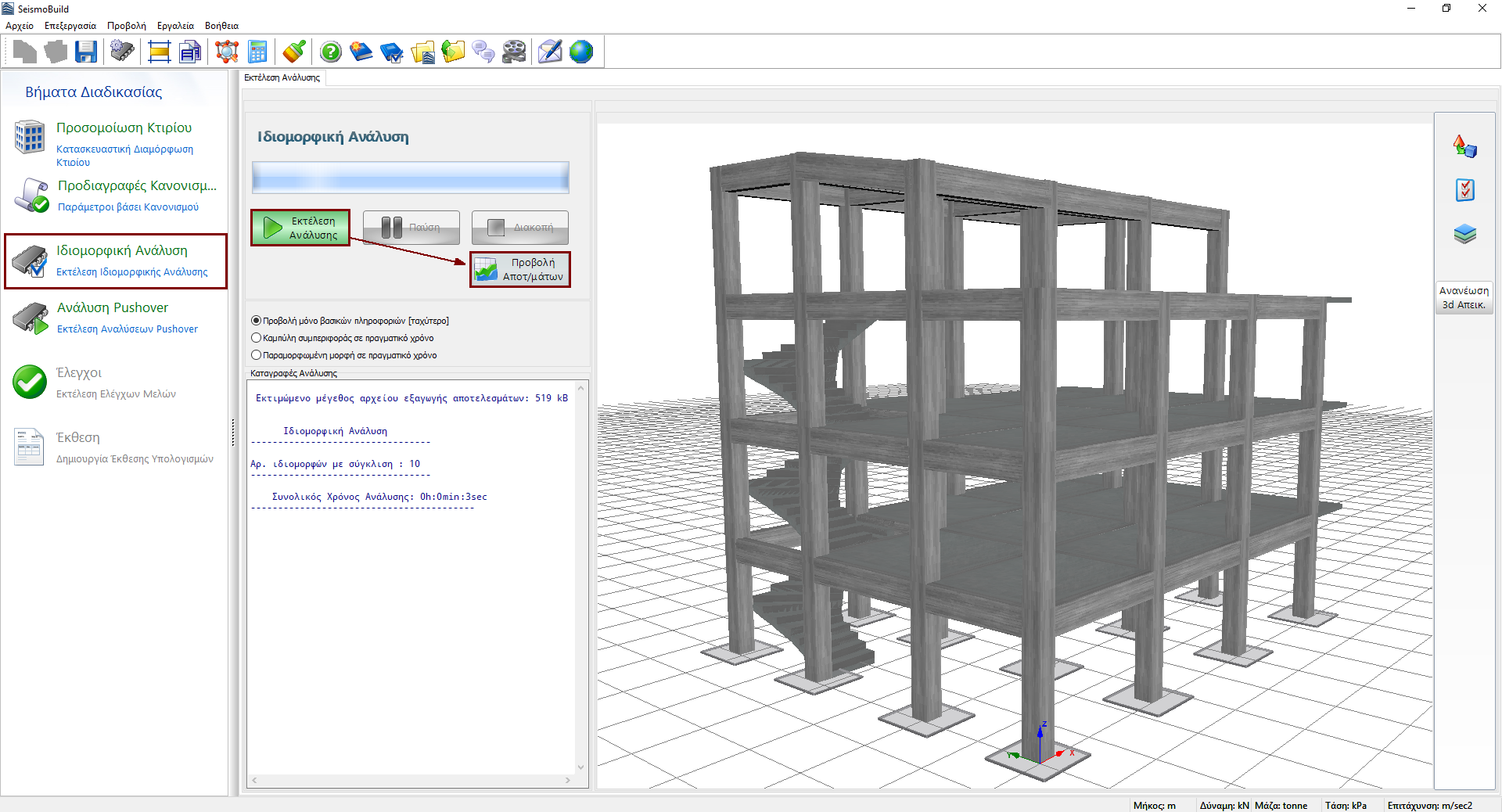Select 'Καμπύλη συμπεριφοράς σε πραγματικό χρόνο' radio button
The height and width of the screenshot is (812, 1502).
tap(256, 338)
